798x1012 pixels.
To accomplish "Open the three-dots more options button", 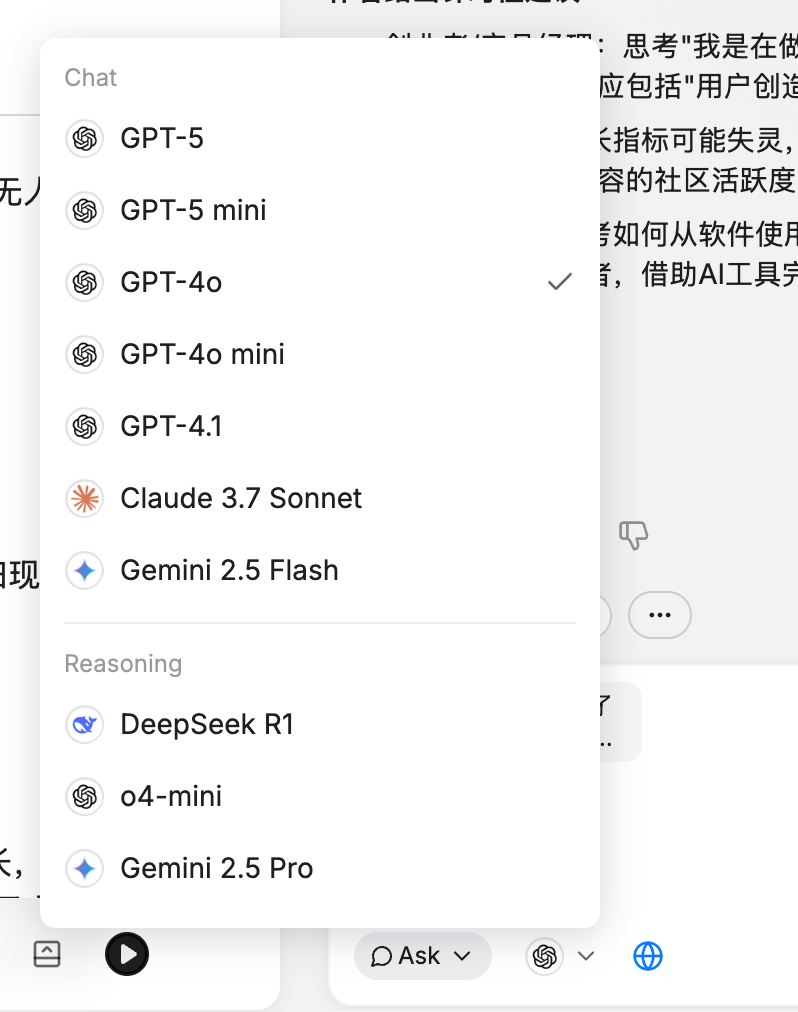I will coord(660,615).
